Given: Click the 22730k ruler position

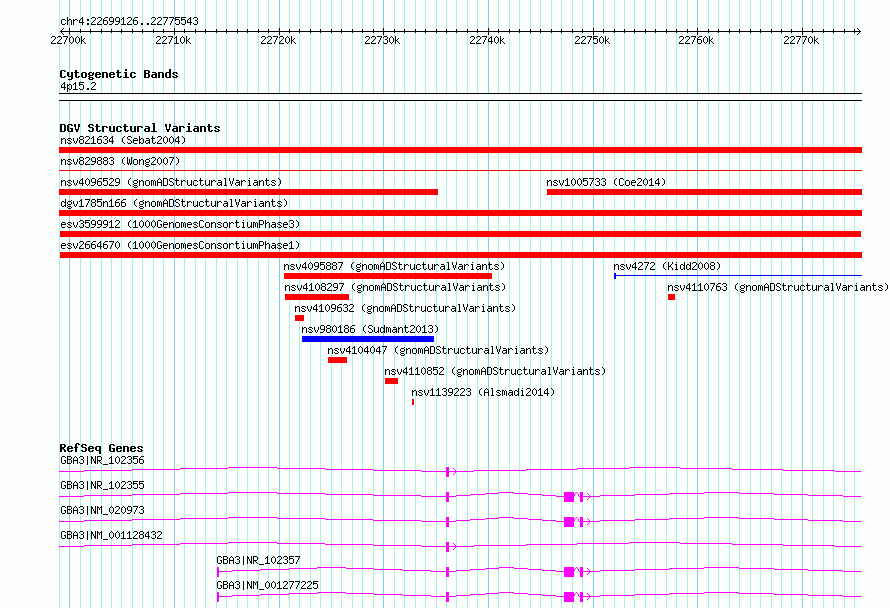Looking at the screenshot, I should click(382, 40).
